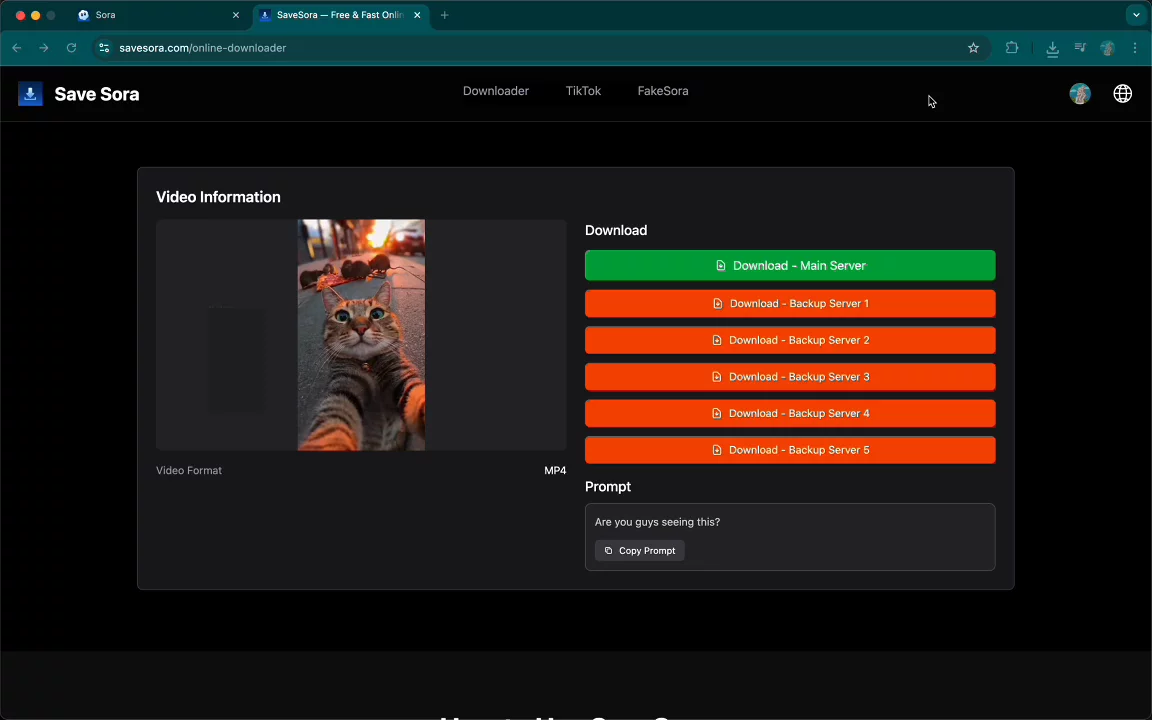The height and width of the screenshot is (720, 1152).
Task: Bookmark this page with the star icon
Action: 973,48
